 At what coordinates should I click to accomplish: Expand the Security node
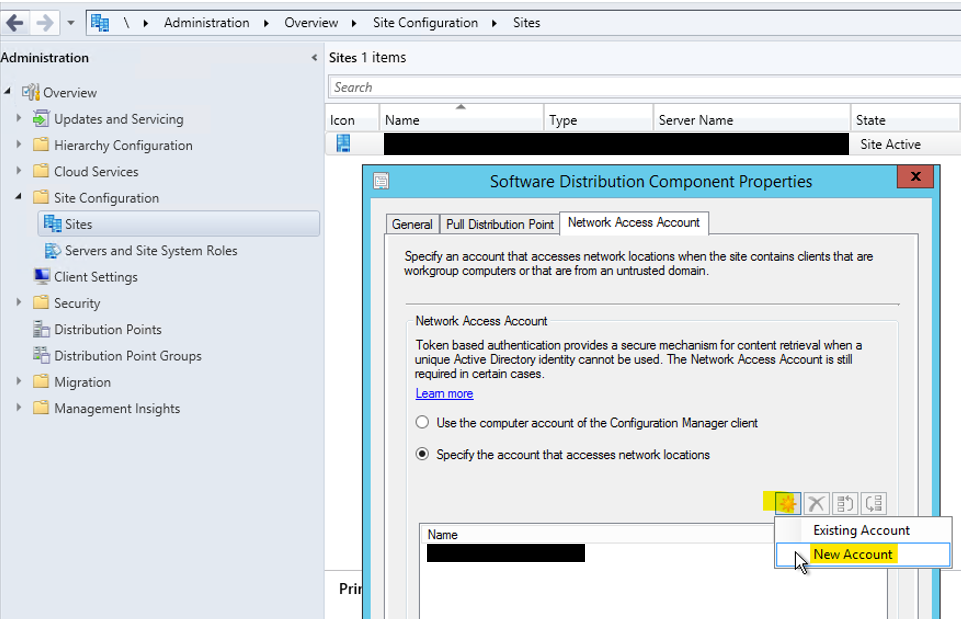[18, 302]
